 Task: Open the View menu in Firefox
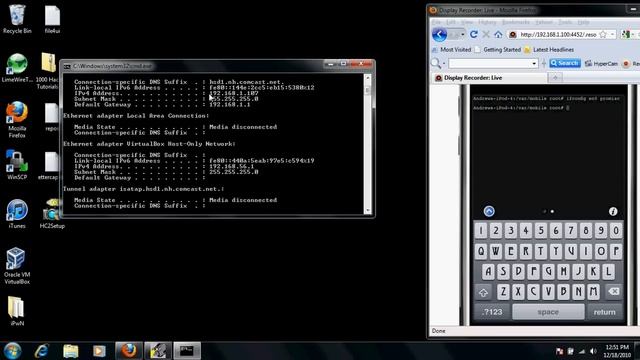[467, 22]
